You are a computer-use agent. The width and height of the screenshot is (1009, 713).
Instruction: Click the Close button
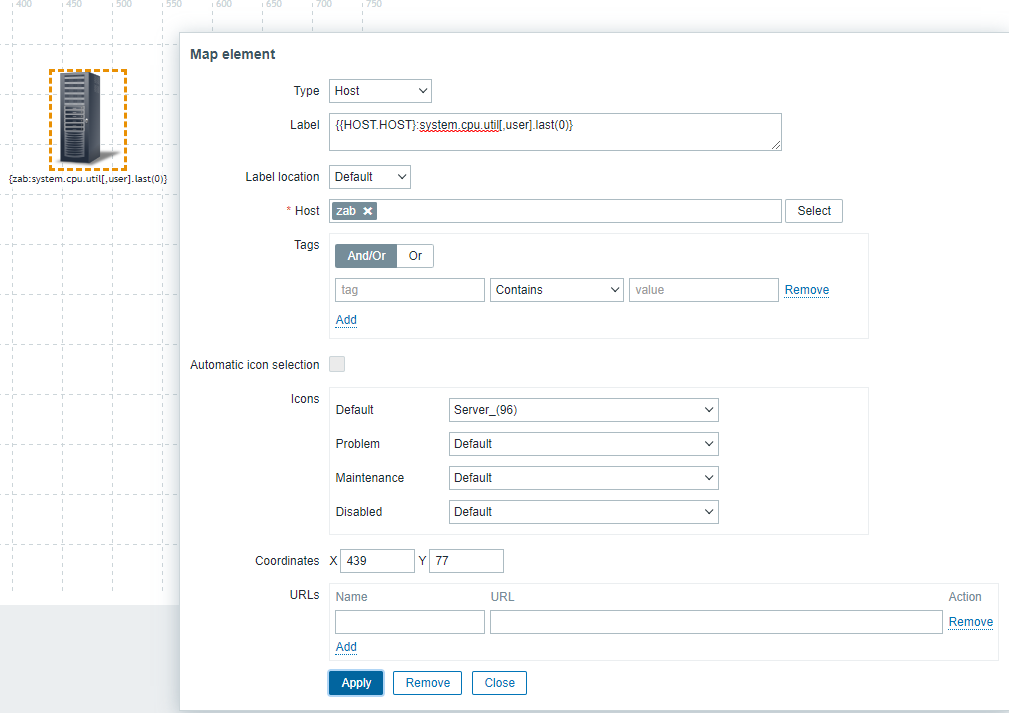click(499, 683)
